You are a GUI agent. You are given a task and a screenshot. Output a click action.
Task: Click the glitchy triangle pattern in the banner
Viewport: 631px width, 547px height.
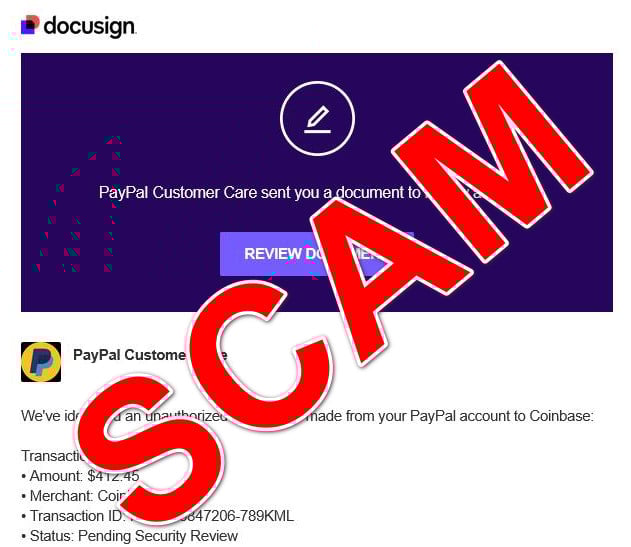[76, 205]
